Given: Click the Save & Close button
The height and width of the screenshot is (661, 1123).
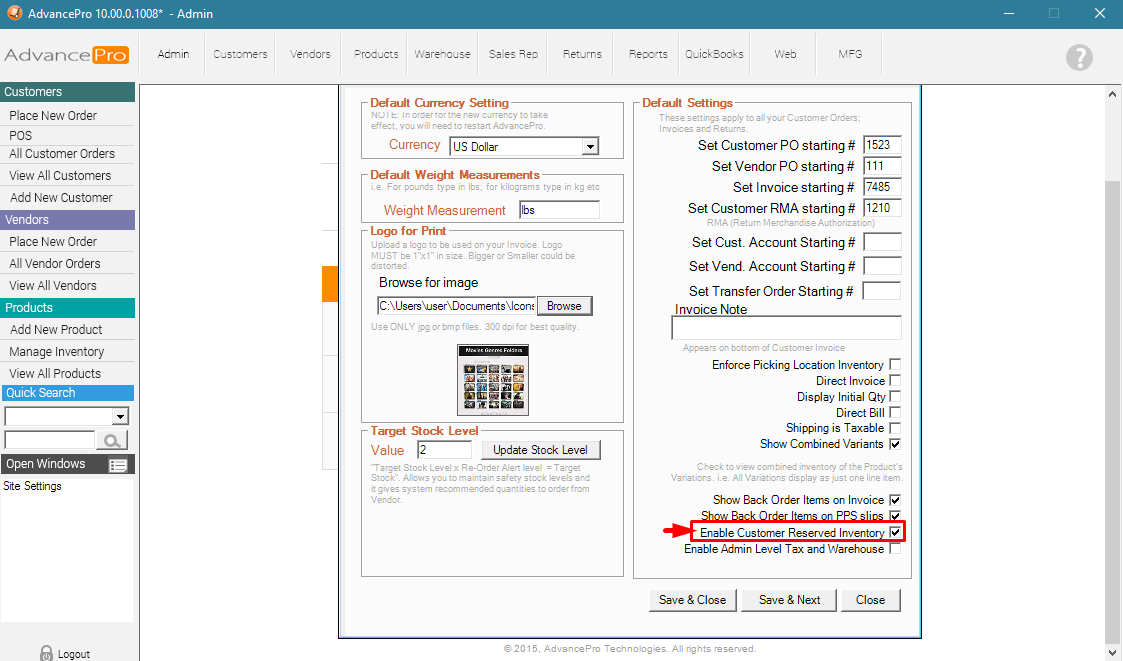Looking at the screenshot, I should click(x=692, y=600).
